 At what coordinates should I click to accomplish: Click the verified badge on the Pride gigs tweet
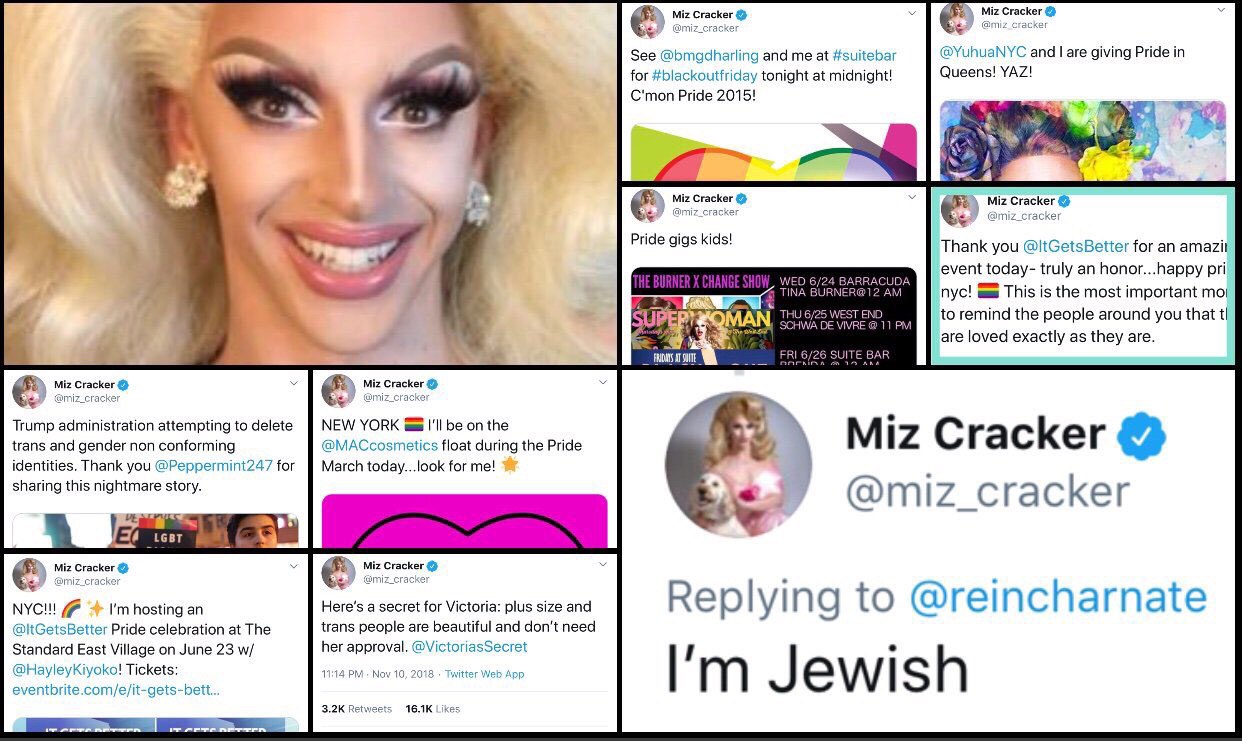point(741,199)
